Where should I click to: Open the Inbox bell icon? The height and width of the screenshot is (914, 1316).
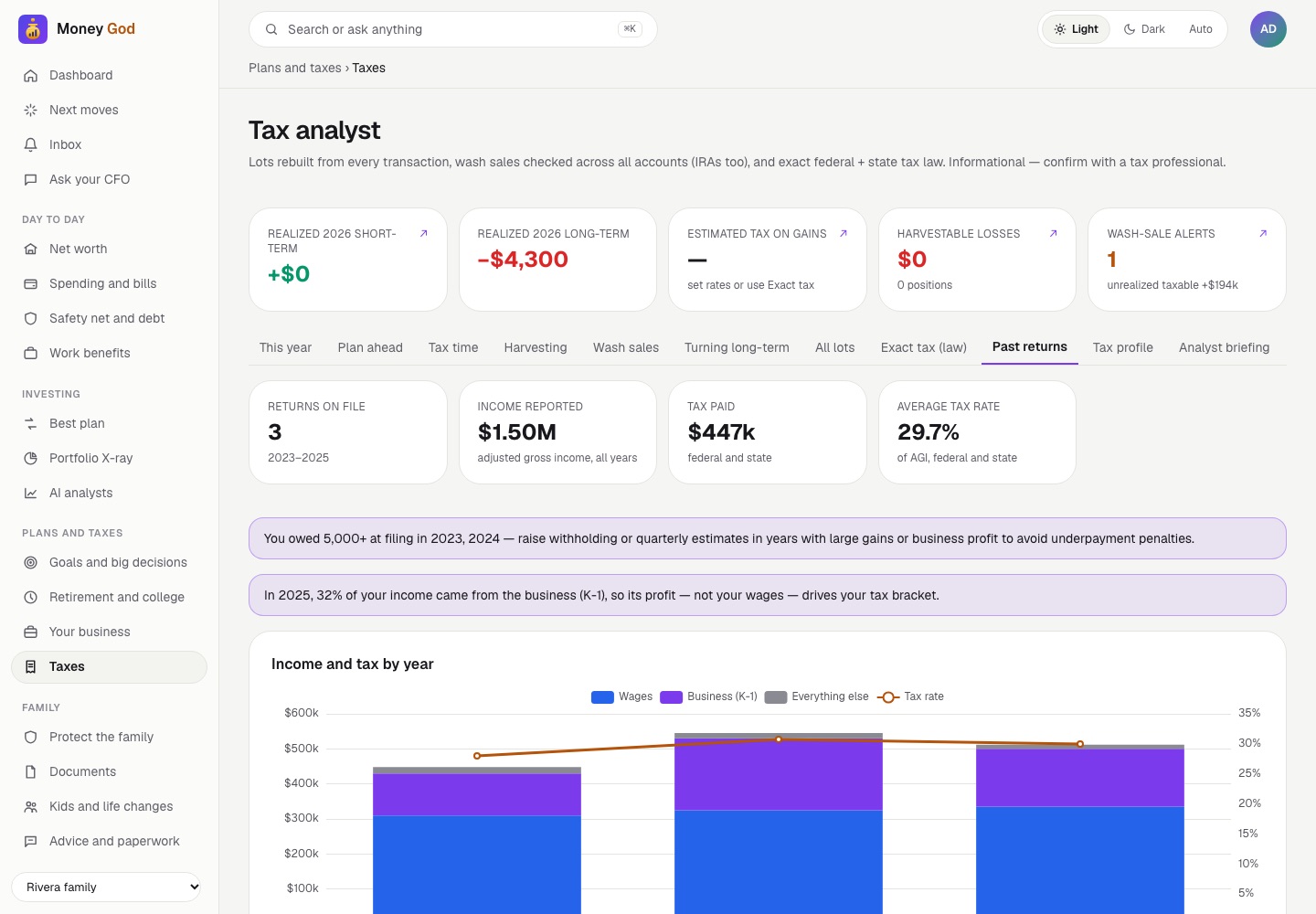tap(30, 144)
